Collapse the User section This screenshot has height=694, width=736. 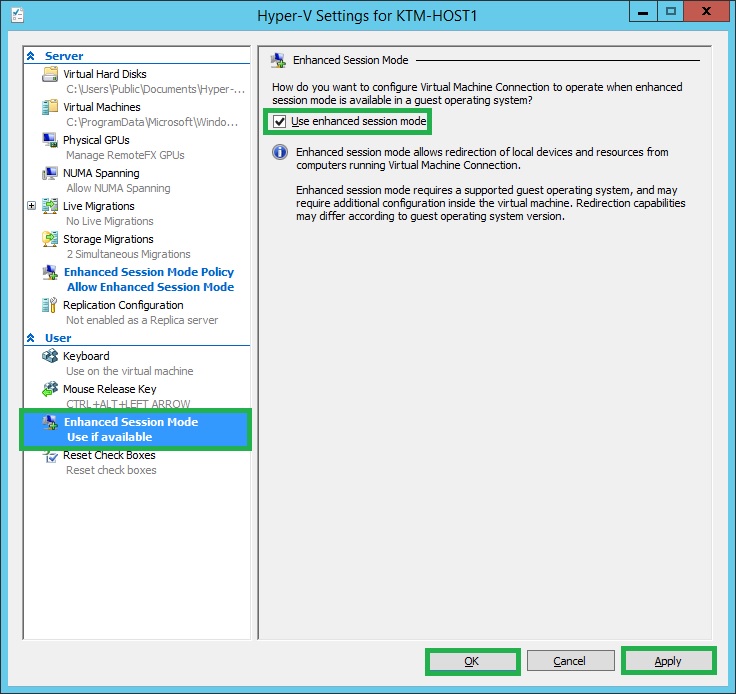point(31,338)
